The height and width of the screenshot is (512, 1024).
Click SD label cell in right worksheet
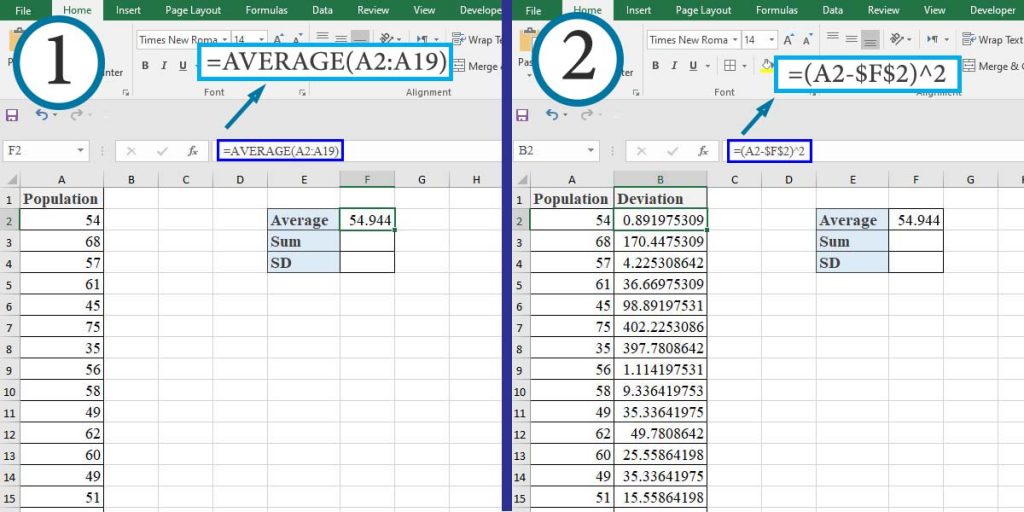[852, 263]
